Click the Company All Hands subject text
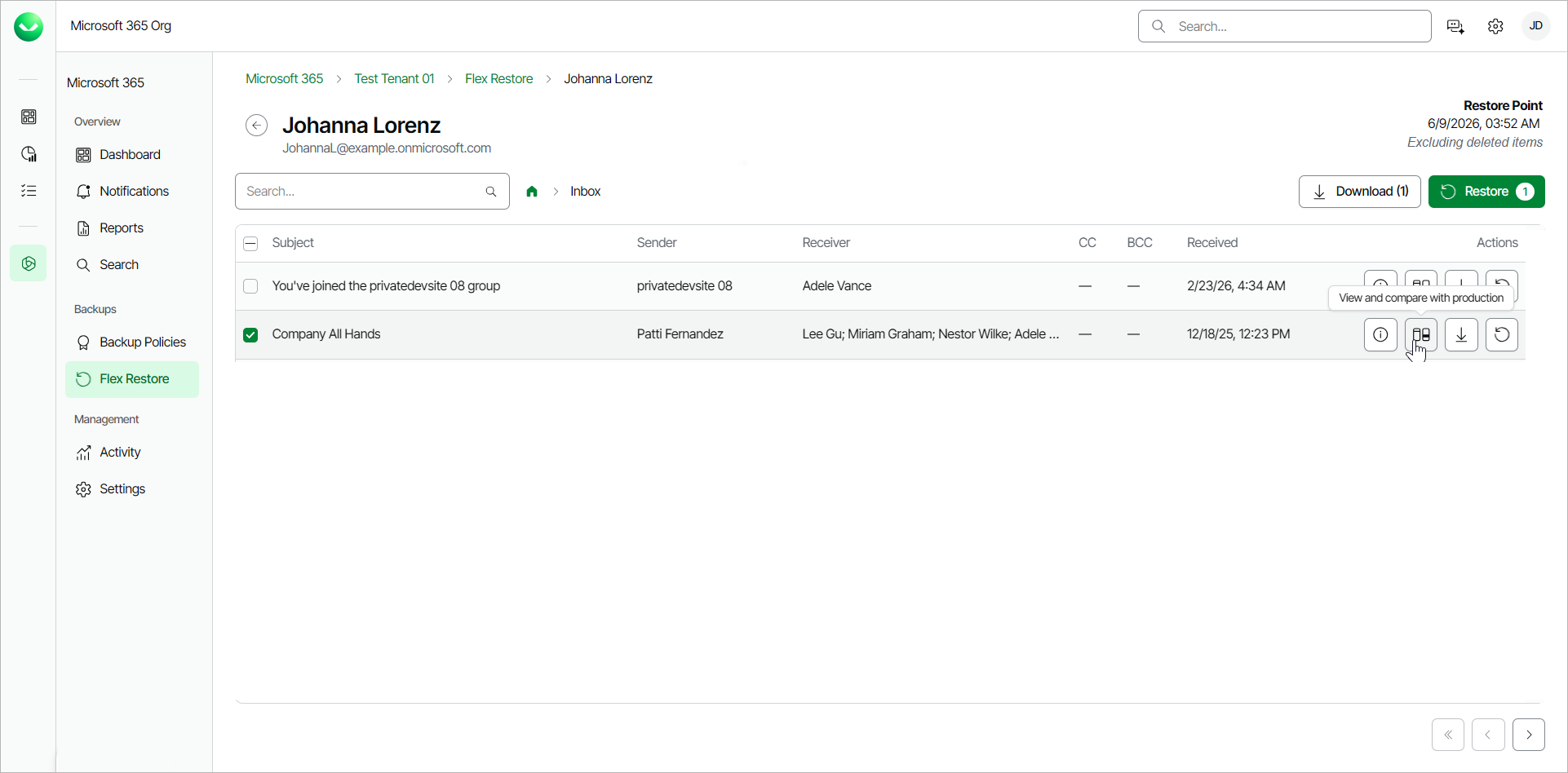Viewport: 1568px width, 773px height. [326, 334]
